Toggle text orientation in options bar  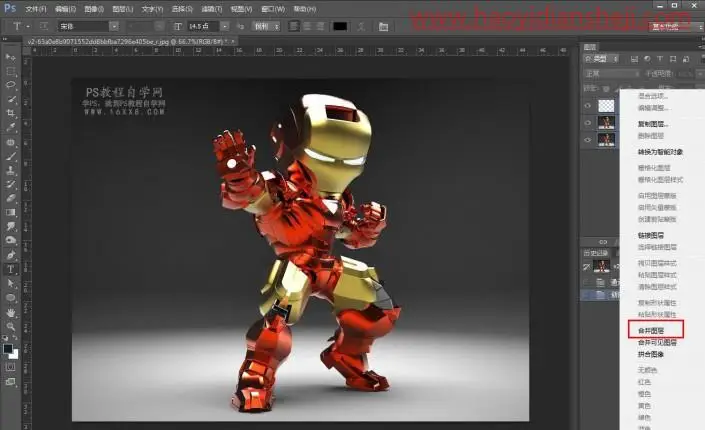pyautogui.click(x=44, y=27)
